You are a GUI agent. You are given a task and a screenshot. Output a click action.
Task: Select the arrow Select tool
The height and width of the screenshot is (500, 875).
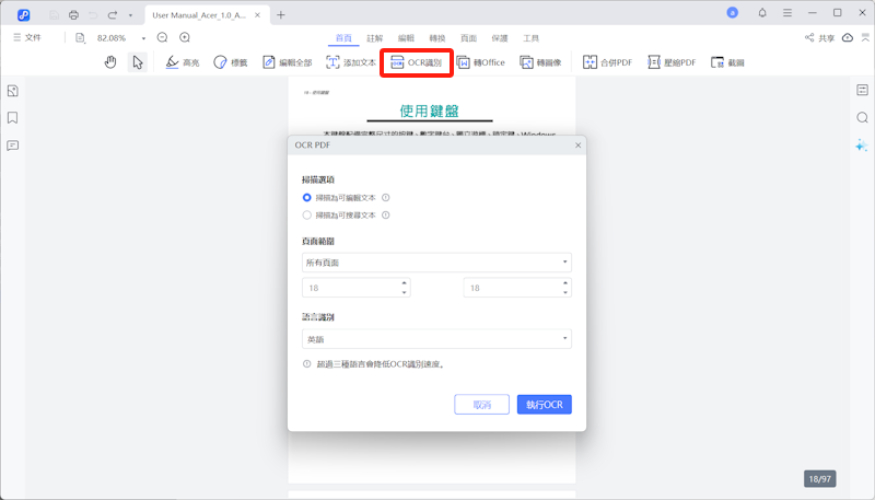click(x=137, y=62)
